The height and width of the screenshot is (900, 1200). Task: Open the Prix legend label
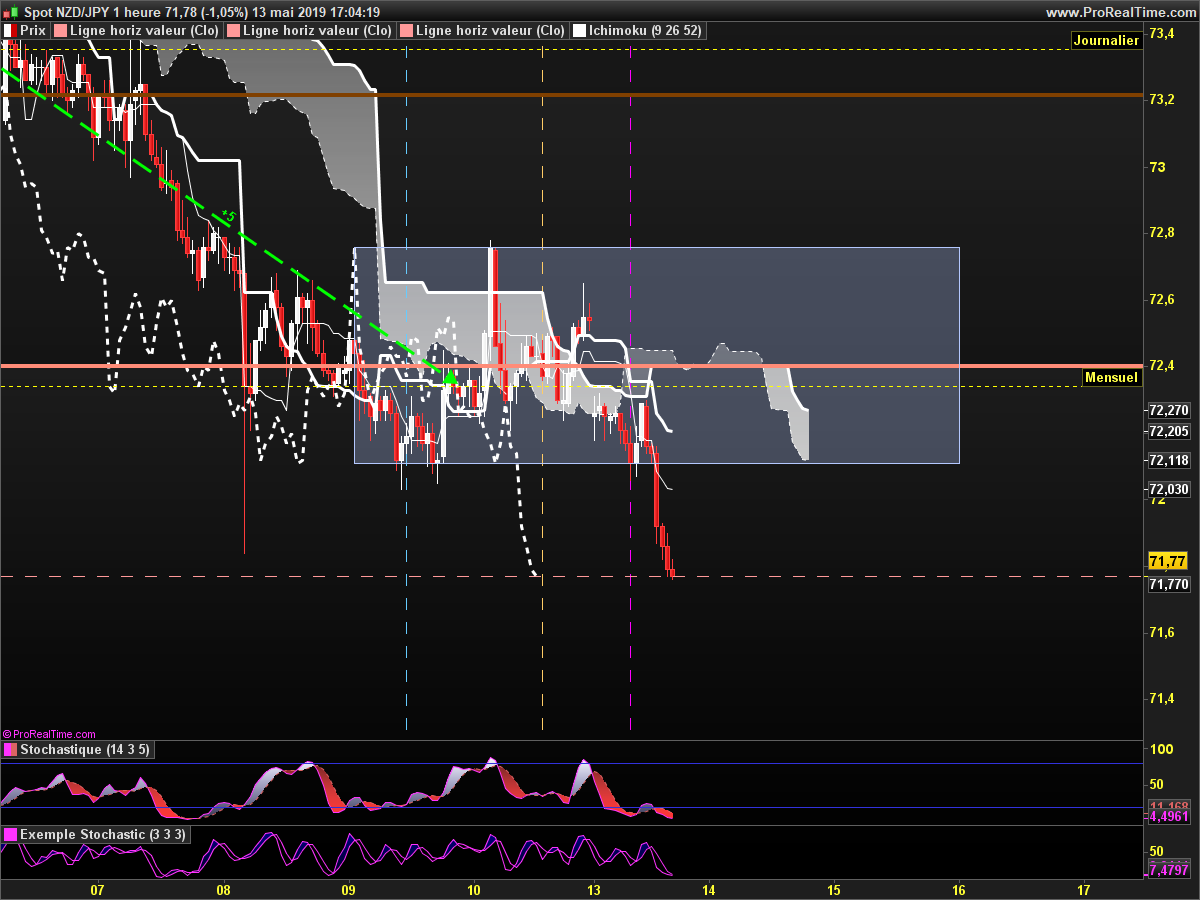[x=33, y=31]
